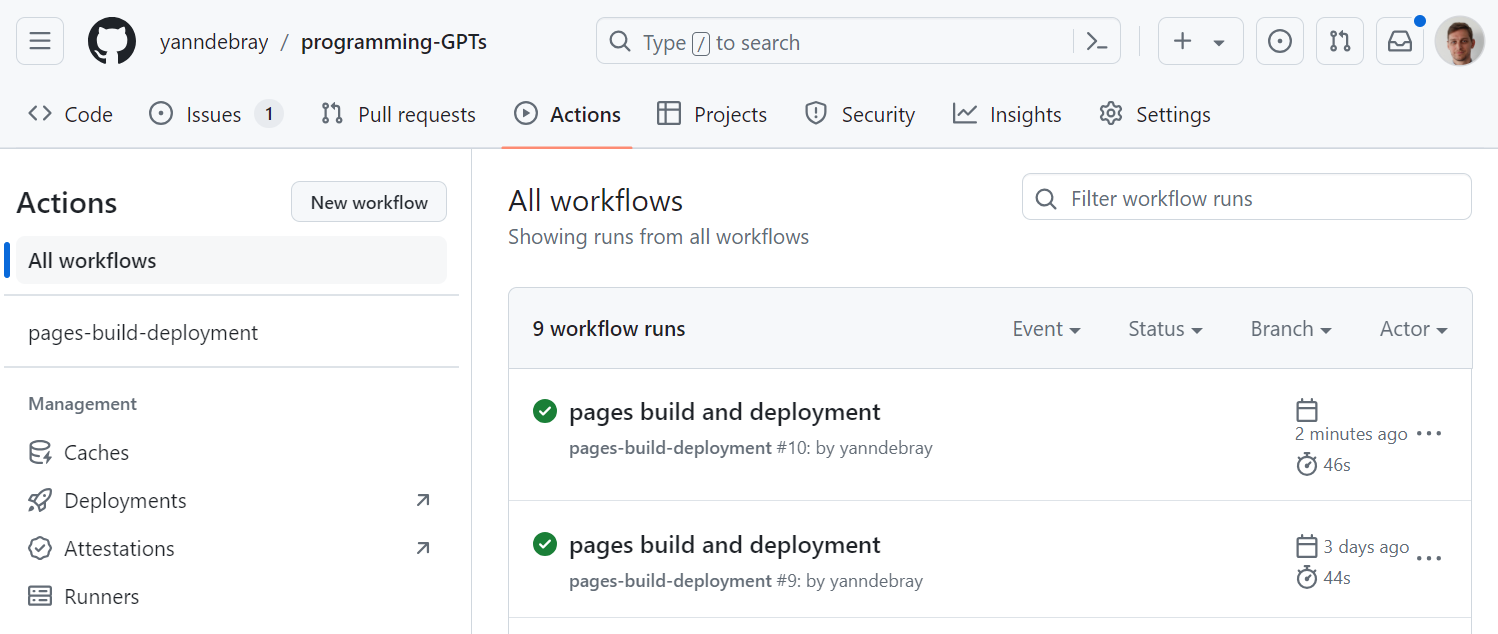Screen dimensions: 1498x634
Task: Open the Actor filter dropdown
Action: pos(1414,329)
